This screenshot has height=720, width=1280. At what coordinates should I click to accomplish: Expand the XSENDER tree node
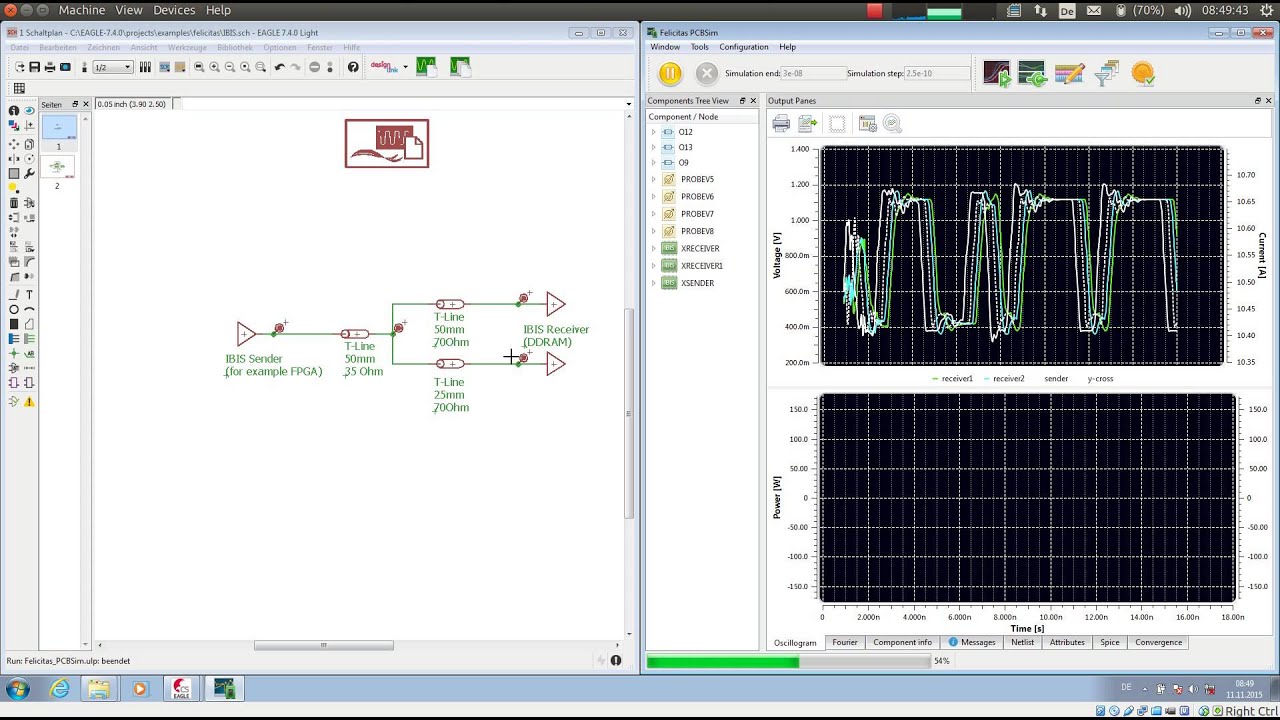pos(654,283)
